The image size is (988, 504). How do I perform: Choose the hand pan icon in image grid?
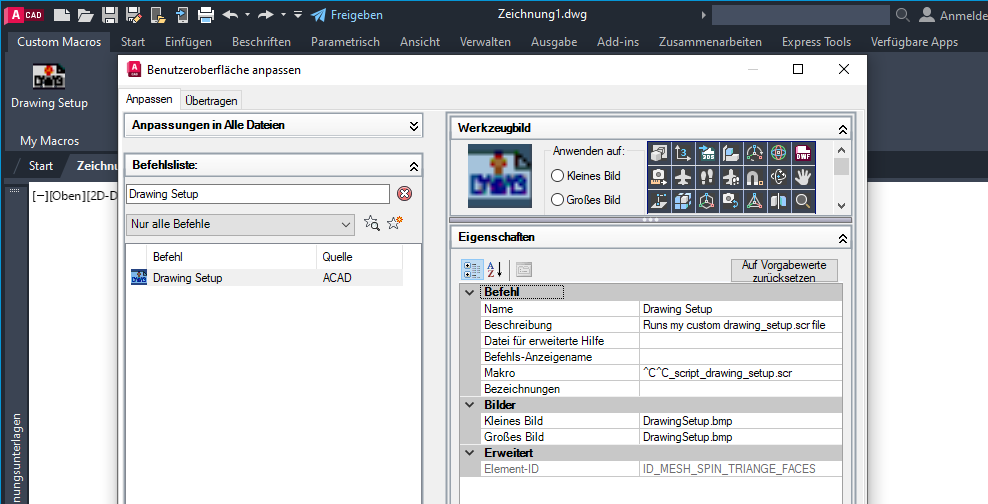(803, 177)
